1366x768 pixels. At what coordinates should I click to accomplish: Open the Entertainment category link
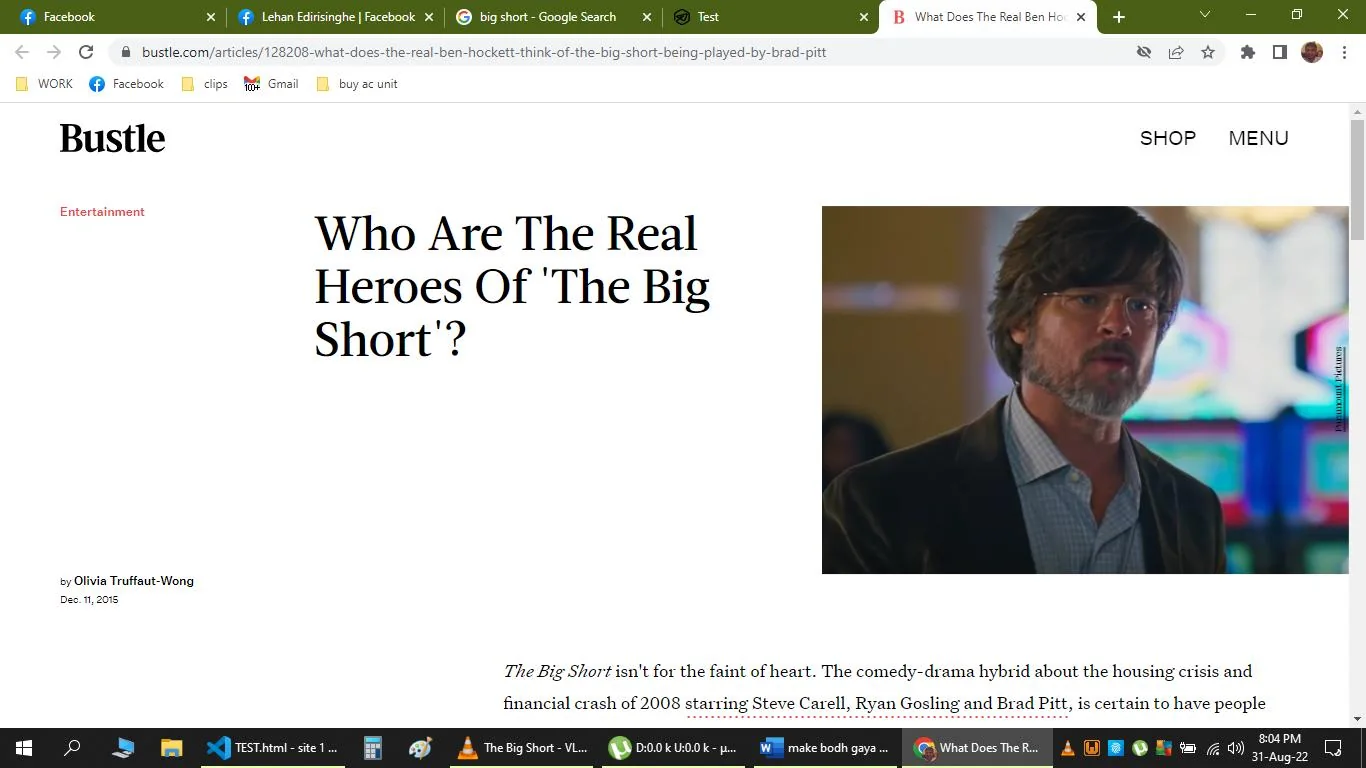click(102, 212)
